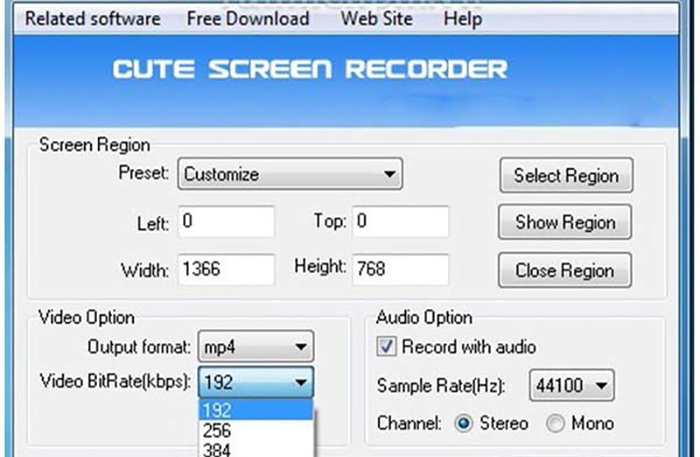Screen dimensions: 700x457
Task: Focus the Width field showing 1366
Action: tap(226, 270)
